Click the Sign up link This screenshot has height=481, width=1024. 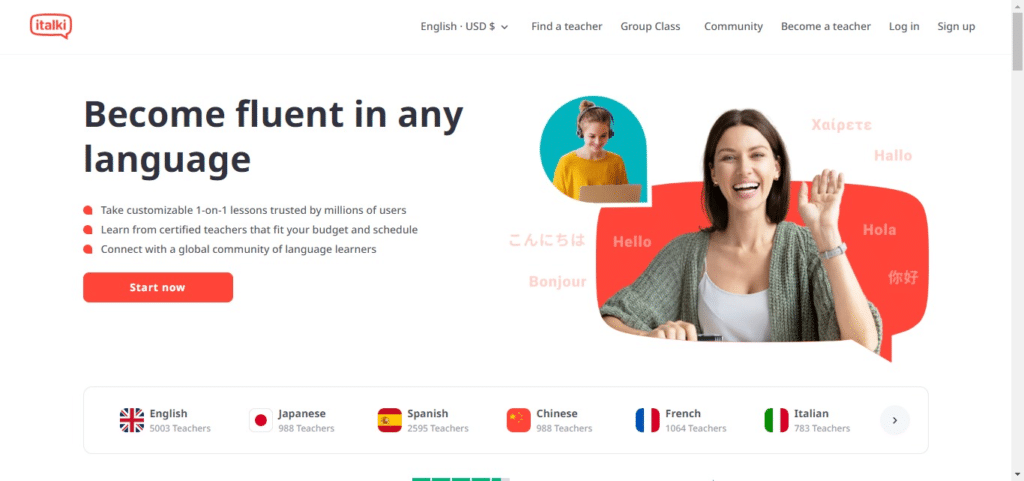click(x=956, y=27)
